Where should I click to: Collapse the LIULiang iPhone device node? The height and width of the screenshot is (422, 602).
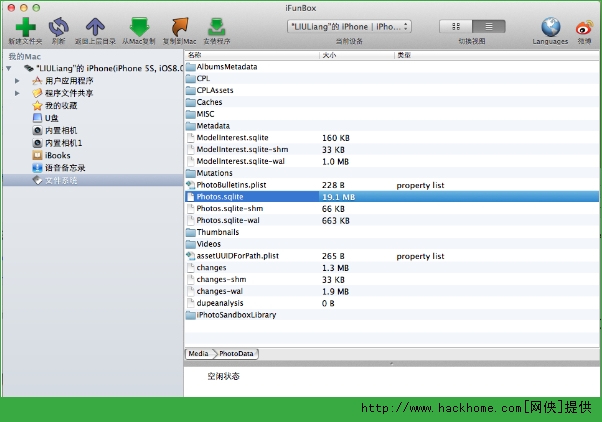click(x=9, y=68)
